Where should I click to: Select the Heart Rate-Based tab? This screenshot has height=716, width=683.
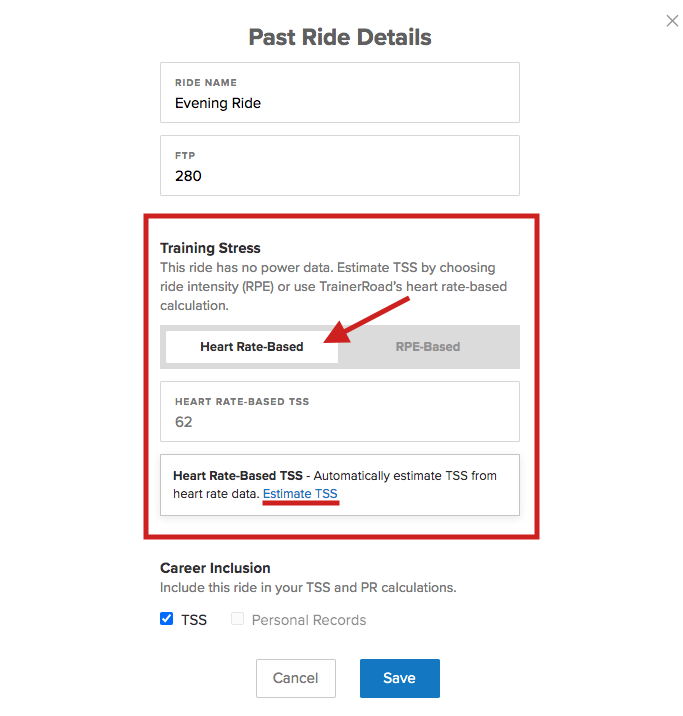tap(252, 347)
